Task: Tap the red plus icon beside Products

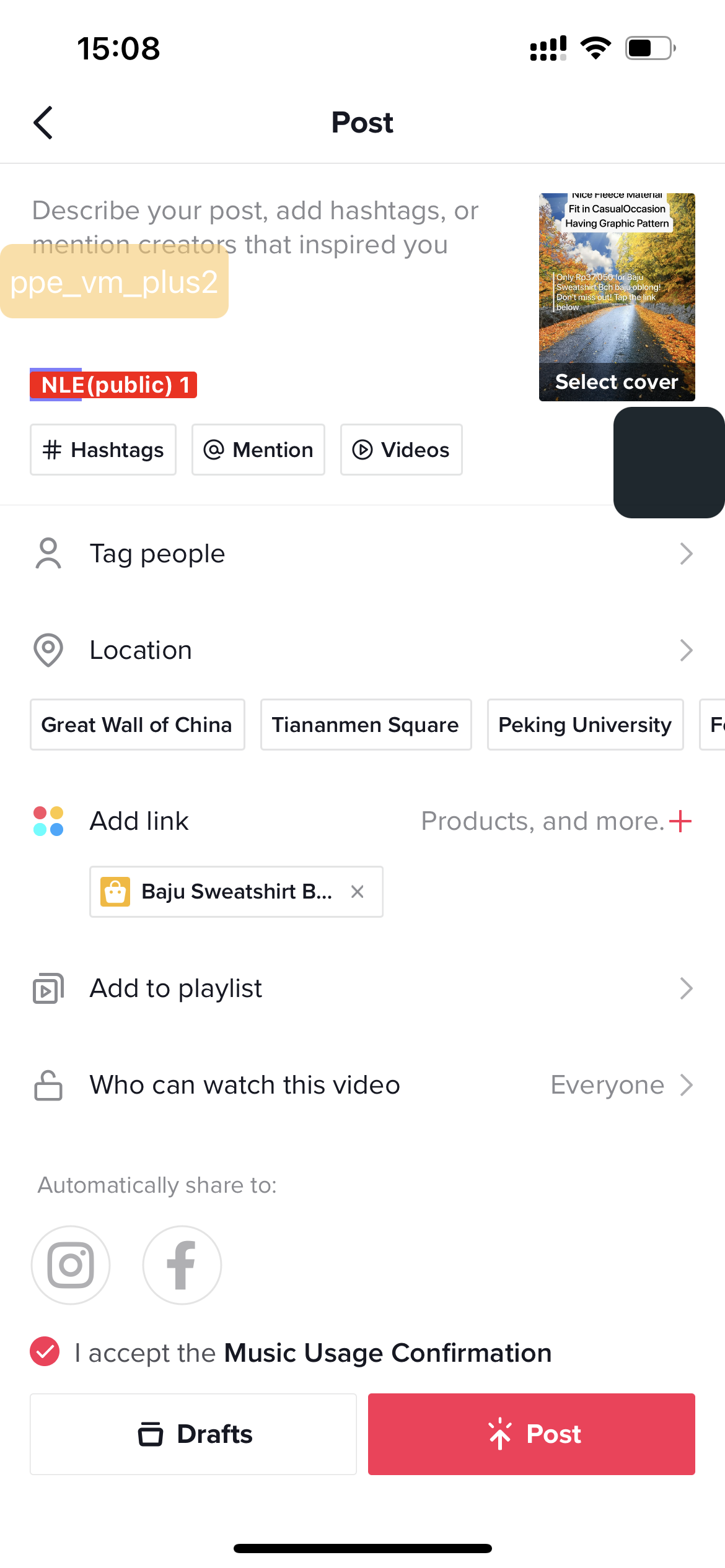Action: coord(680,821)
